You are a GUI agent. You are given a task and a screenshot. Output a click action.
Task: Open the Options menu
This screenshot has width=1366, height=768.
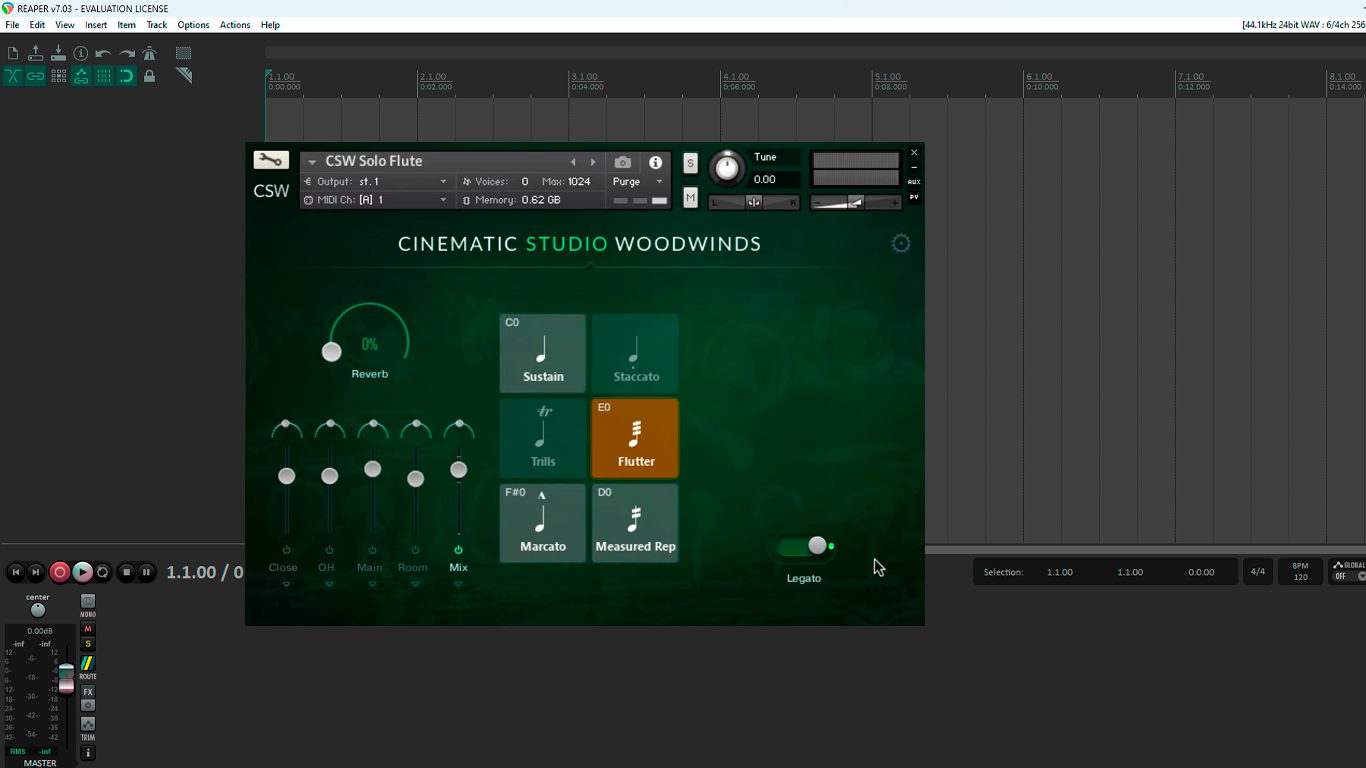pos(193,25)
